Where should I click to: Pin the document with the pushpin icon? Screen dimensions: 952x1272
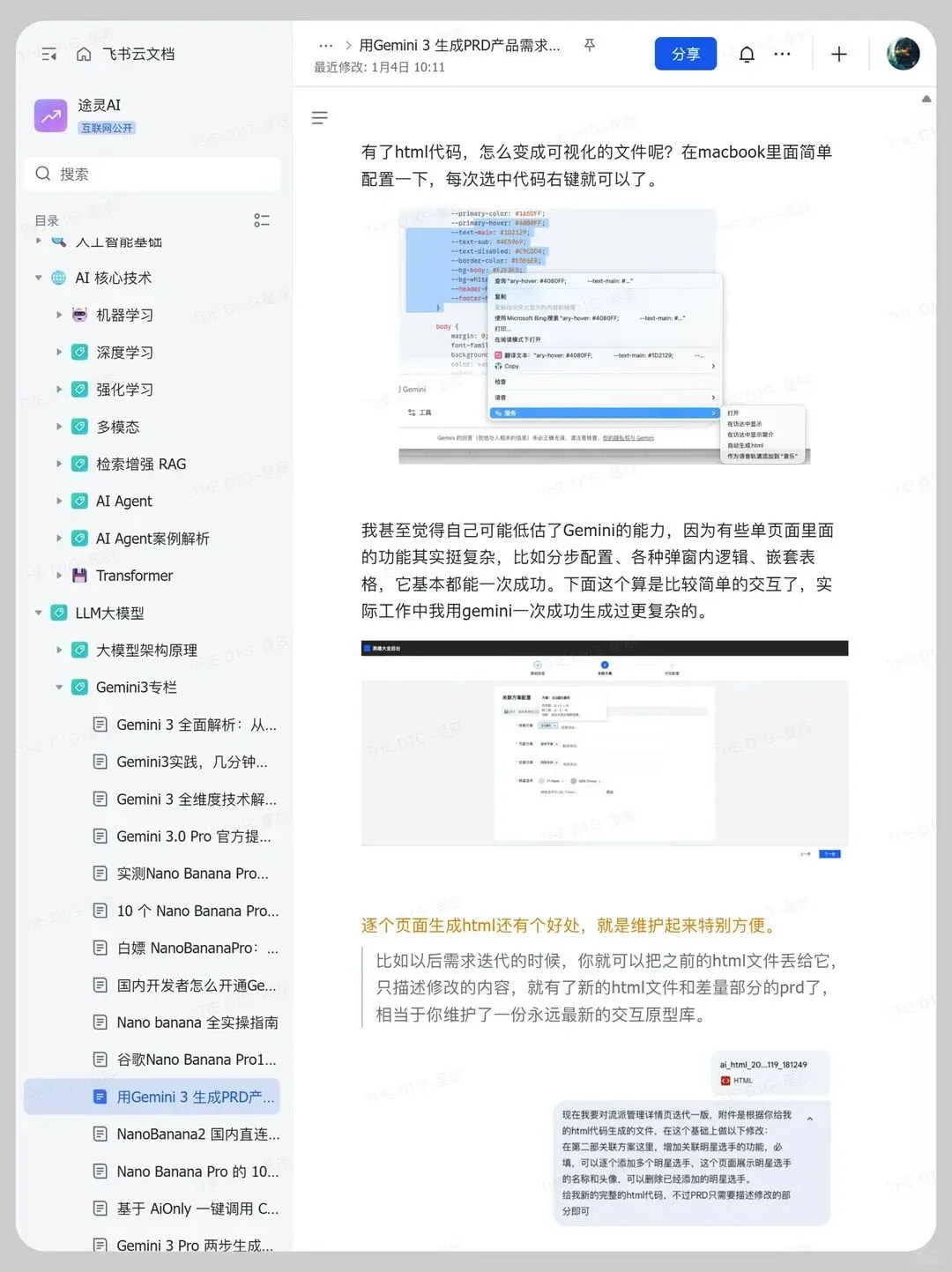[589, 45]
